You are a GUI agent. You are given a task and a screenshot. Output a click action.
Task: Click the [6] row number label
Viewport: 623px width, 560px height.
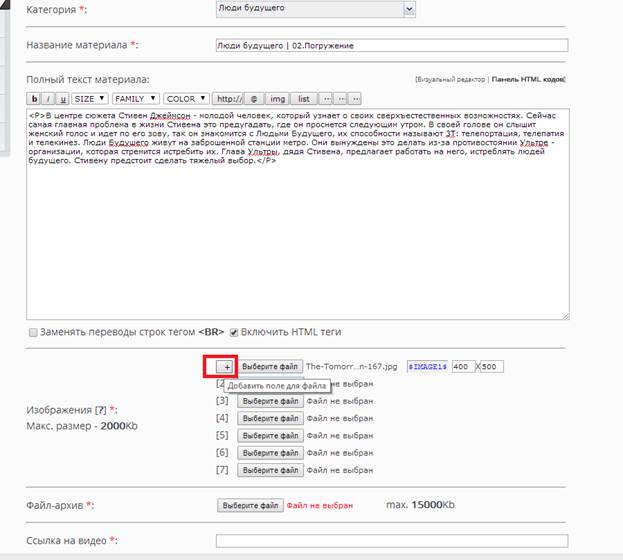click(x=222, y=452)
